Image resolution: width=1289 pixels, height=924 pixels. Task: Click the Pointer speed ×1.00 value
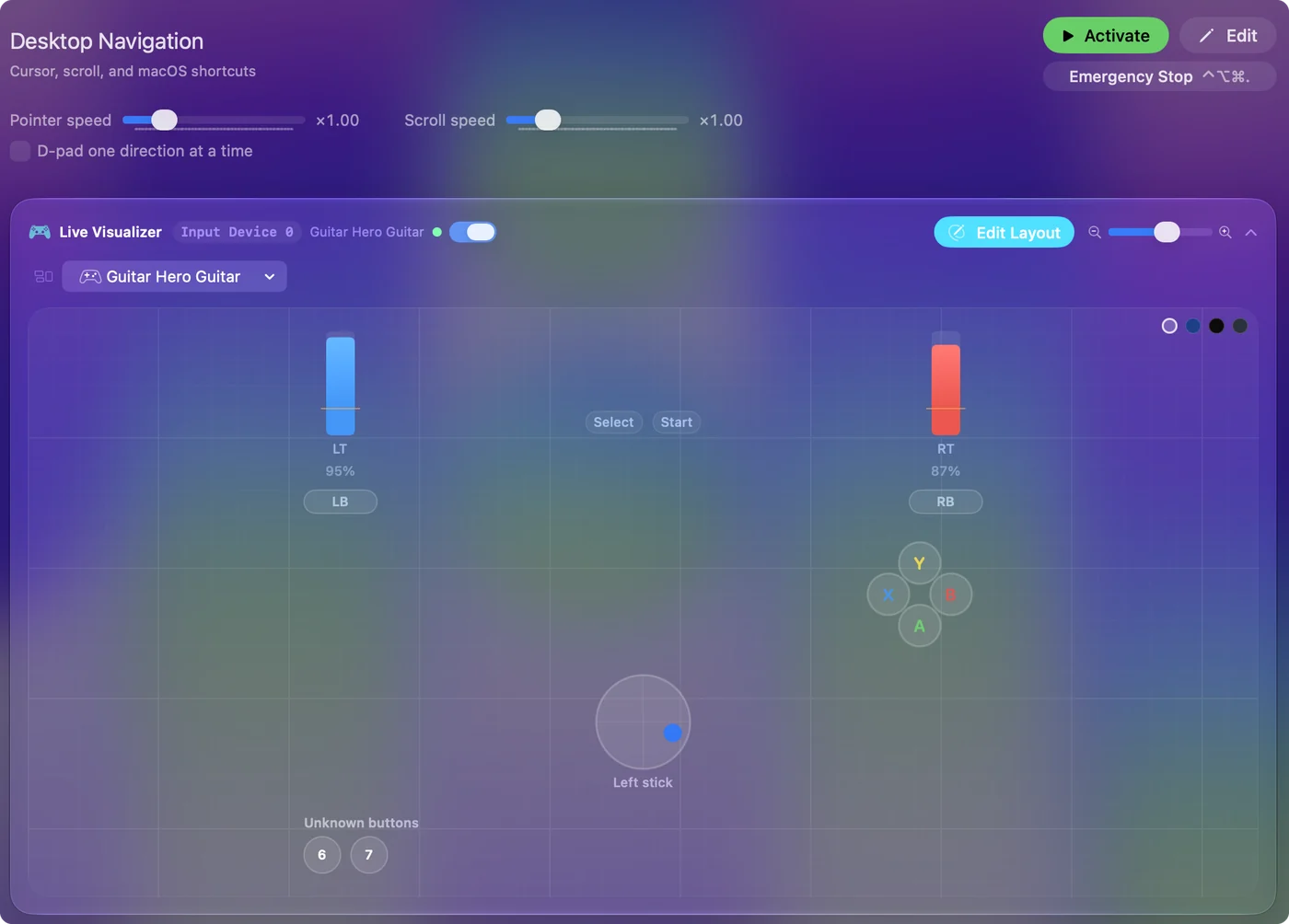[338, 121]
